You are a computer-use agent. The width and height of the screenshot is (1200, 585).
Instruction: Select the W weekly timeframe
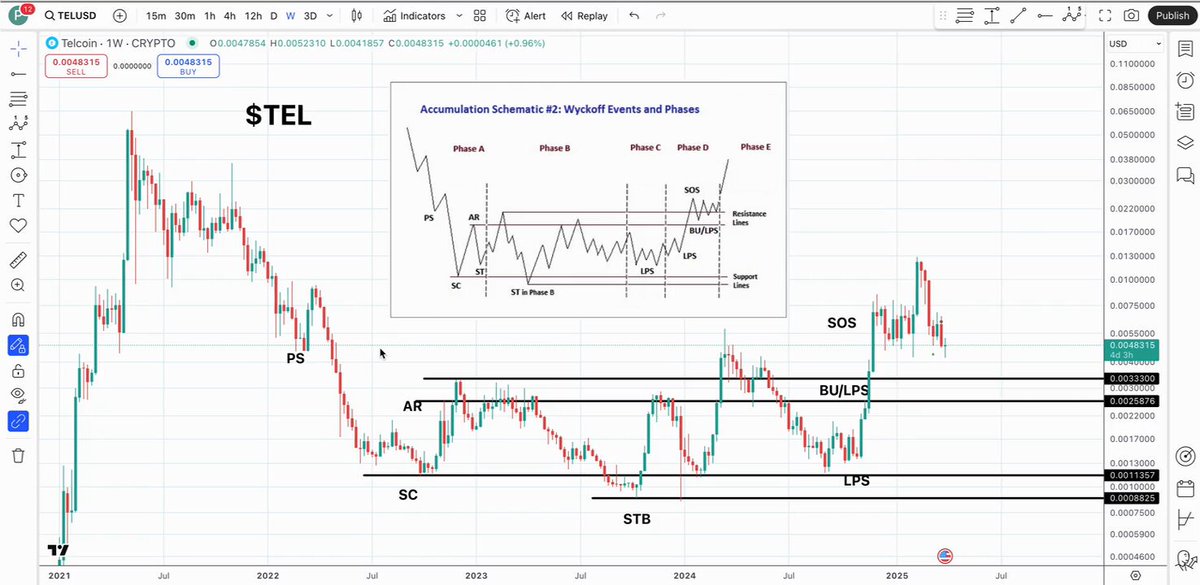290,16
